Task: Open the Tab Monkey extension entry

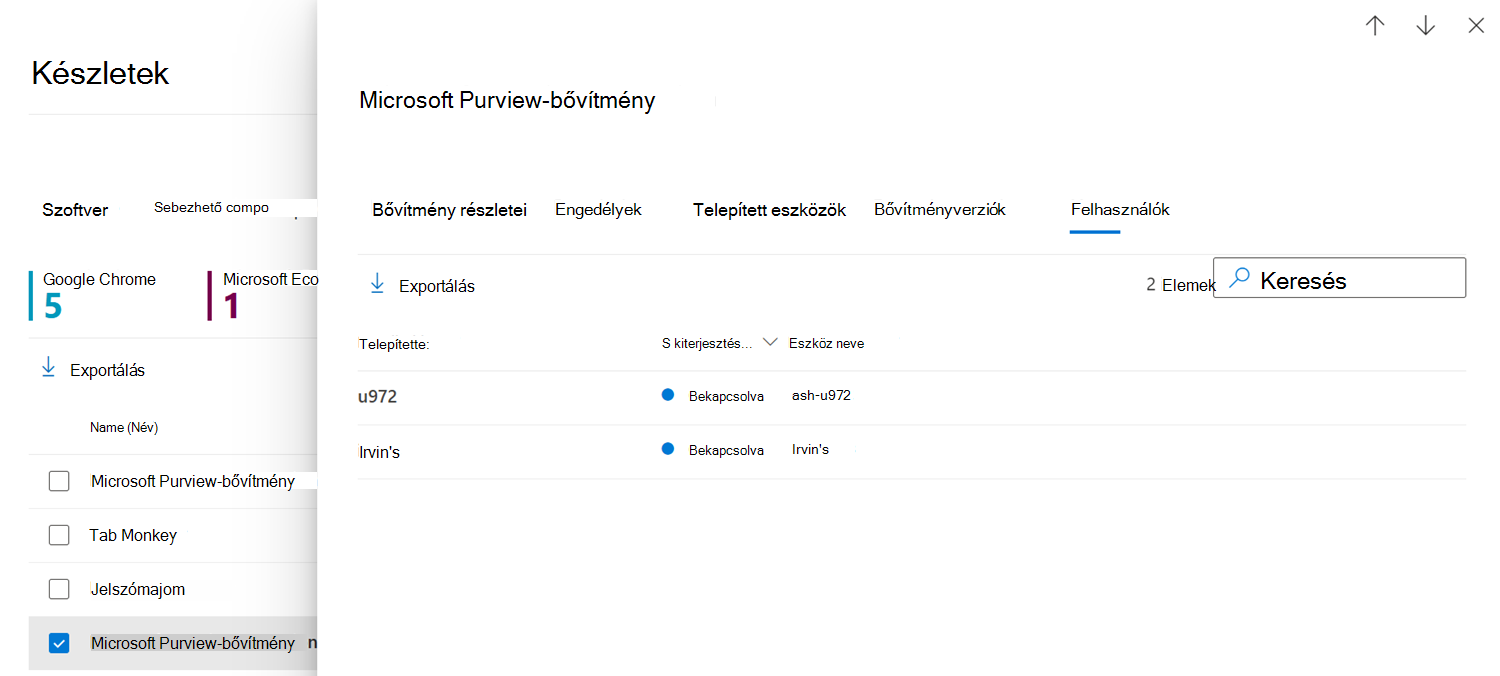Action: tap(133, 535)
